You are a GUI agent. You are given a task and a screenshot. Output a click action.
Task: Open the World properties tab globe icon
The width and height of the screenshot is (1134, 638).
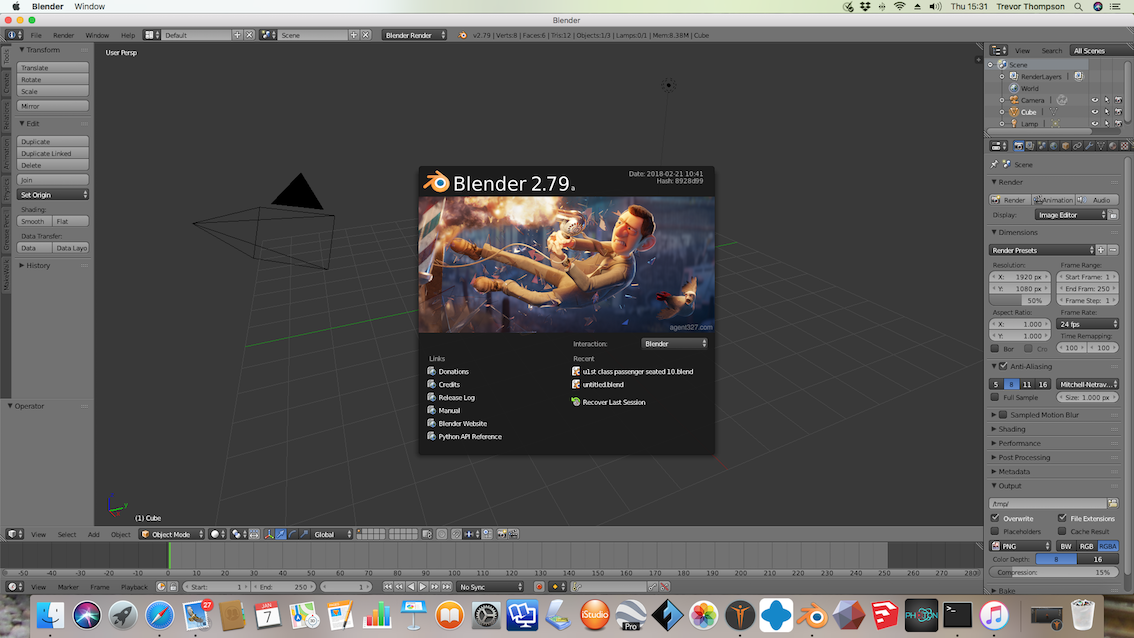point(1054,146)
